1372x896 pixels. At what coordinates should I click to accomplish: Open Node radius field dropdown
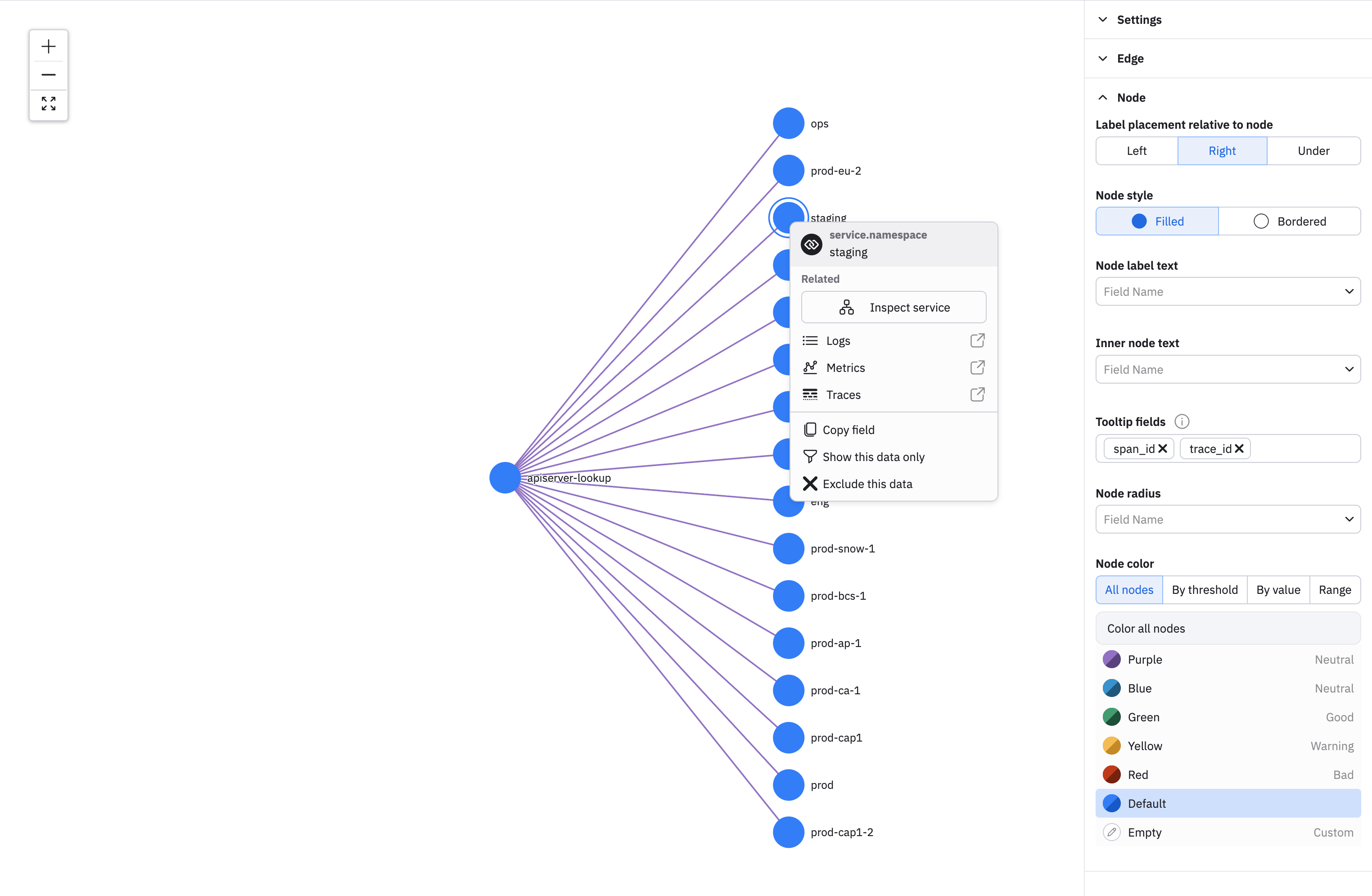coord(1228,520)
